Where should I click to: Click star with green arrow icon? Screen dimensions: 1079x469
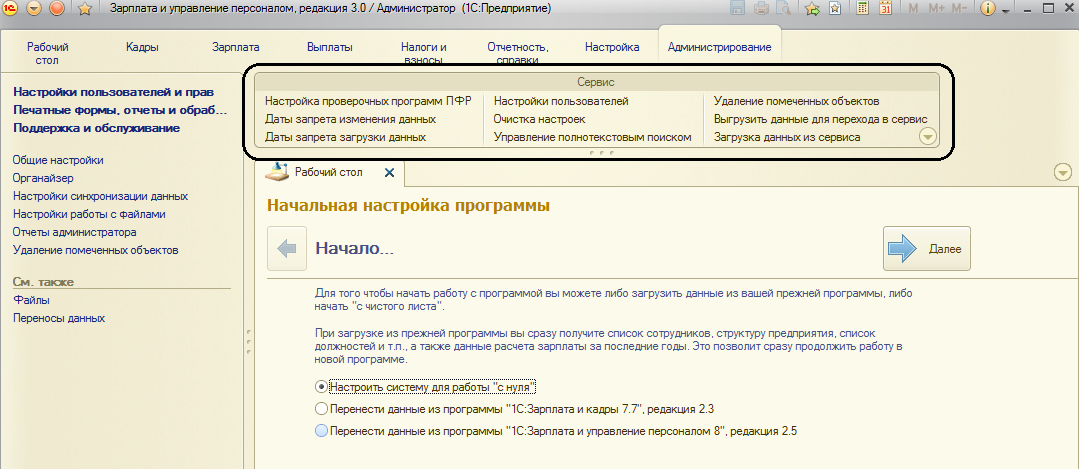point(812,9)
